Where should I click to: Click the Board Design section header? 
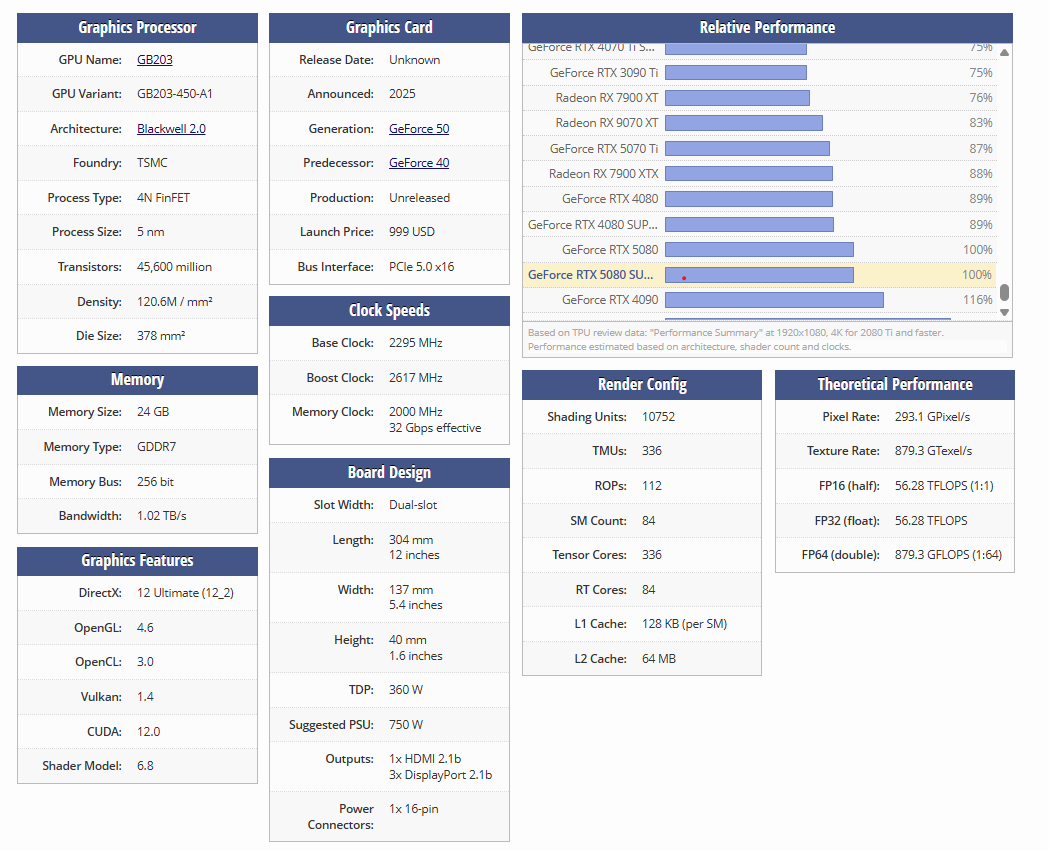389,472
